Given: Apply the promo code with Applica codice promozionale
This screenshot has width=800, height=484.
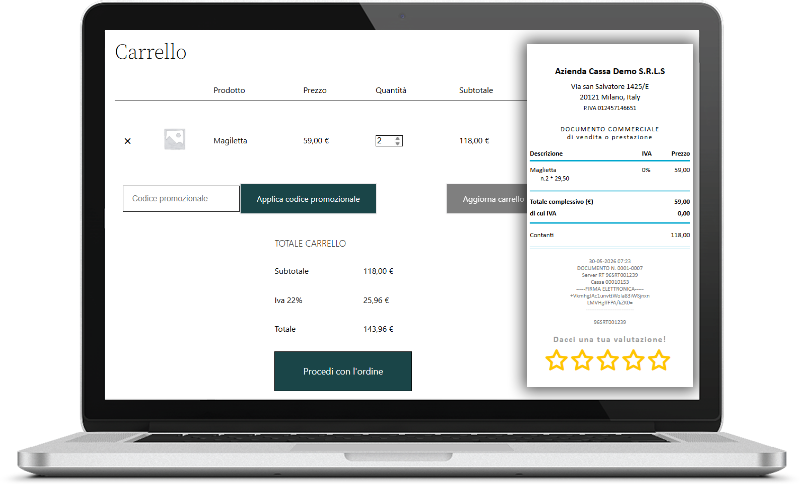Looking at the screenshot, I should click(x=308, y=199).
